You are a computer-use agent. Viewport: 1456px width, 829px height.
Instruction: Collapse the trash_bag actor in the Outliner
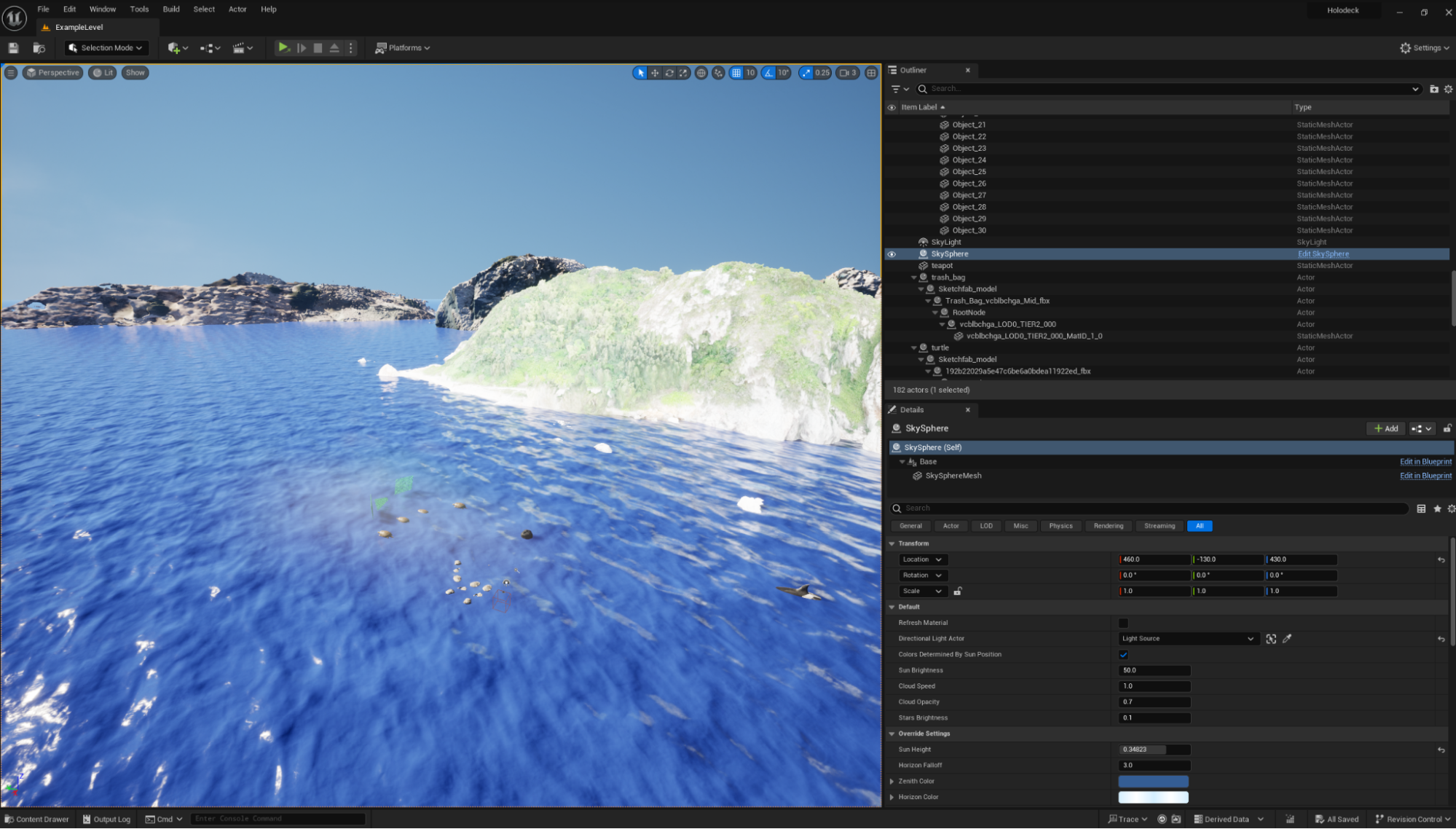coord(913,277)
